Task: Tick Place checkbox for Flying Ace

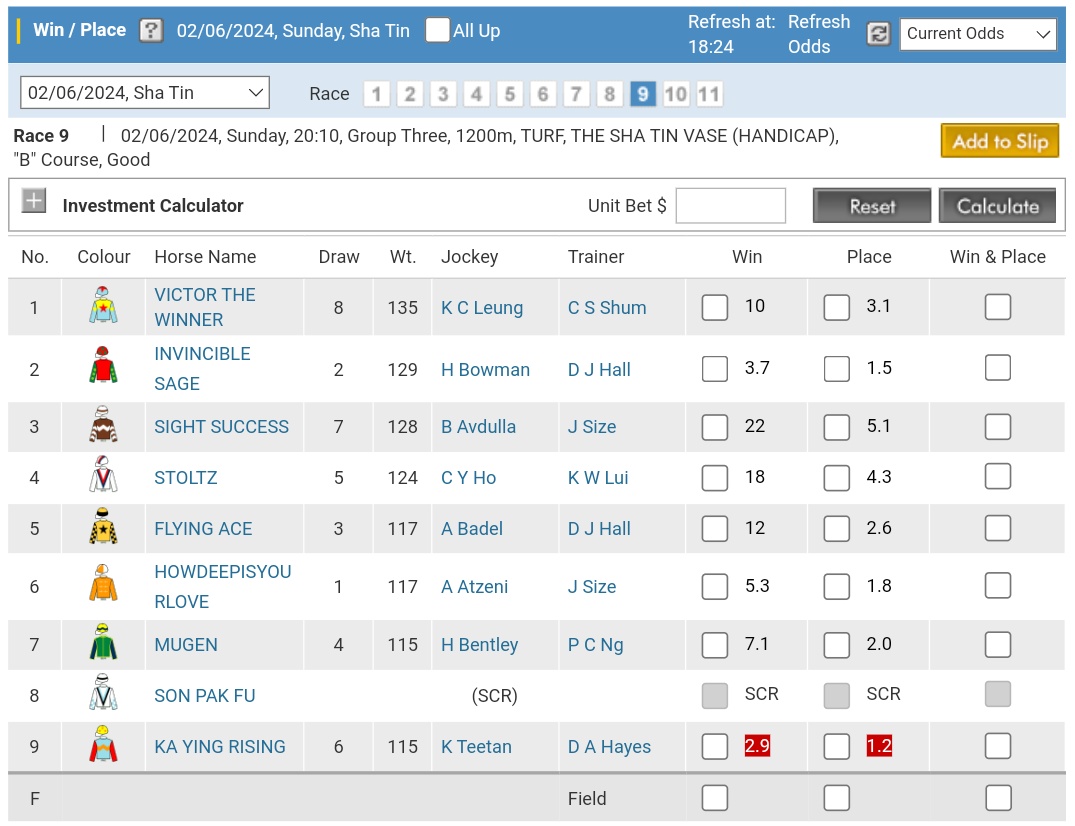Action: click(x=836, y=529)
